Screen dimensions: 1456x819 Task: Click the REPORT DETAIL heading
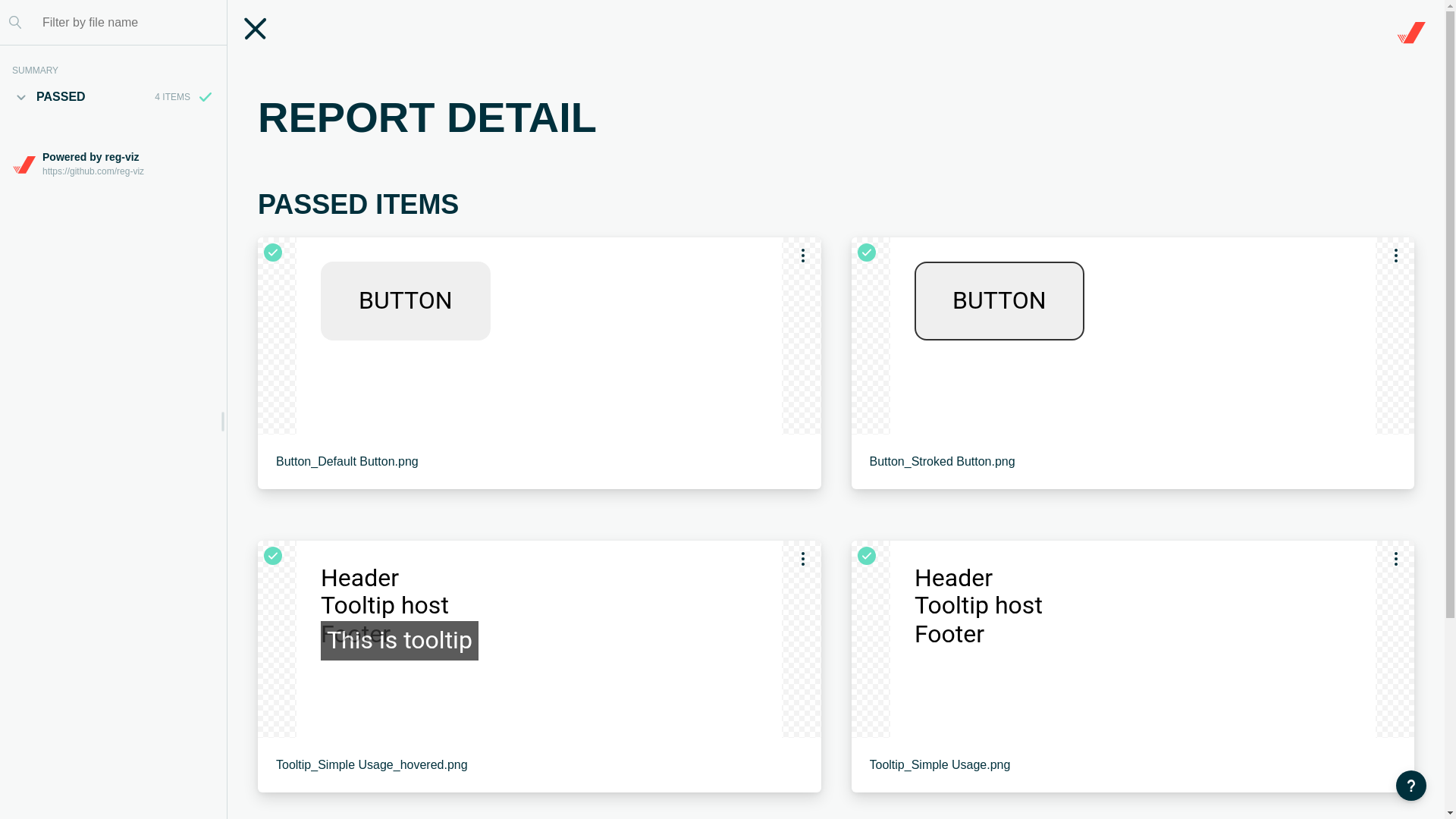click(x=427, y=118)
